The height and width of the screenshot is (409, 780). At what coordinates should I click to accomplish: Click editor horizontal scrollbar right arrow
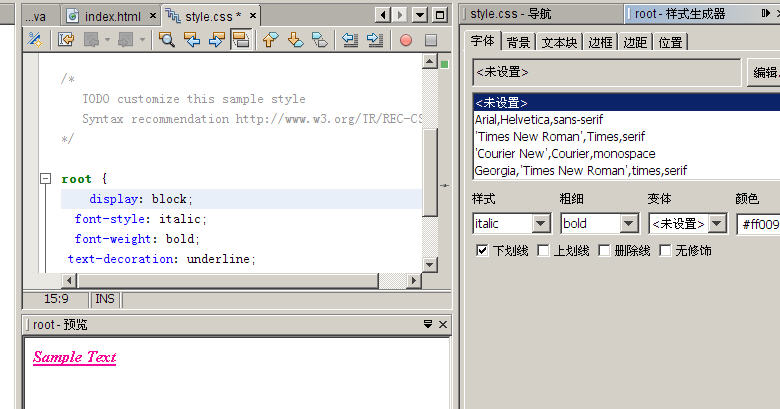click(413, 281)
